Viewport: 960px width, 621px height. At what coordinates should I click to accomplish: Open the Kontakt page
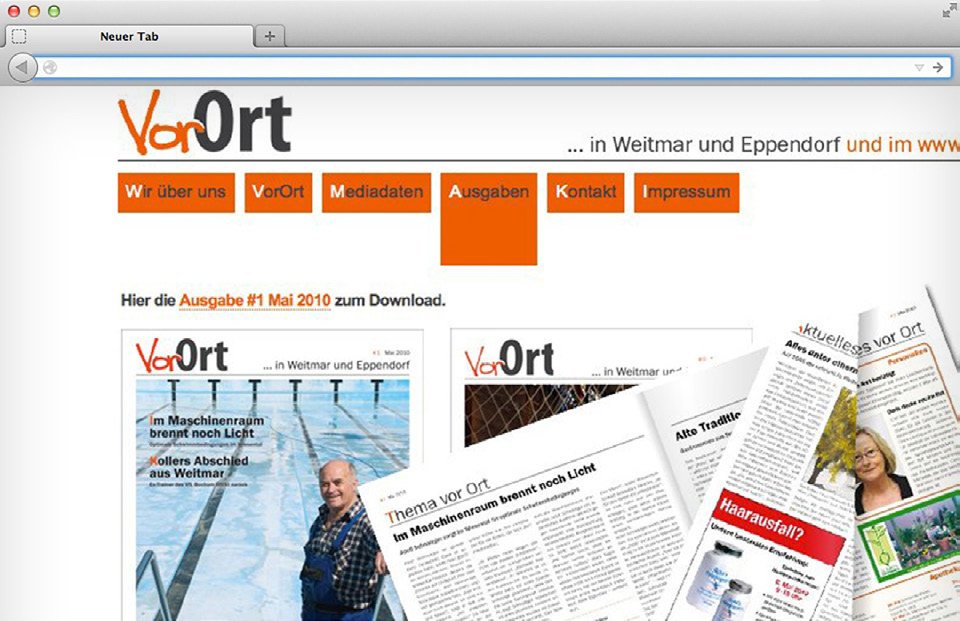coord(586,192)
